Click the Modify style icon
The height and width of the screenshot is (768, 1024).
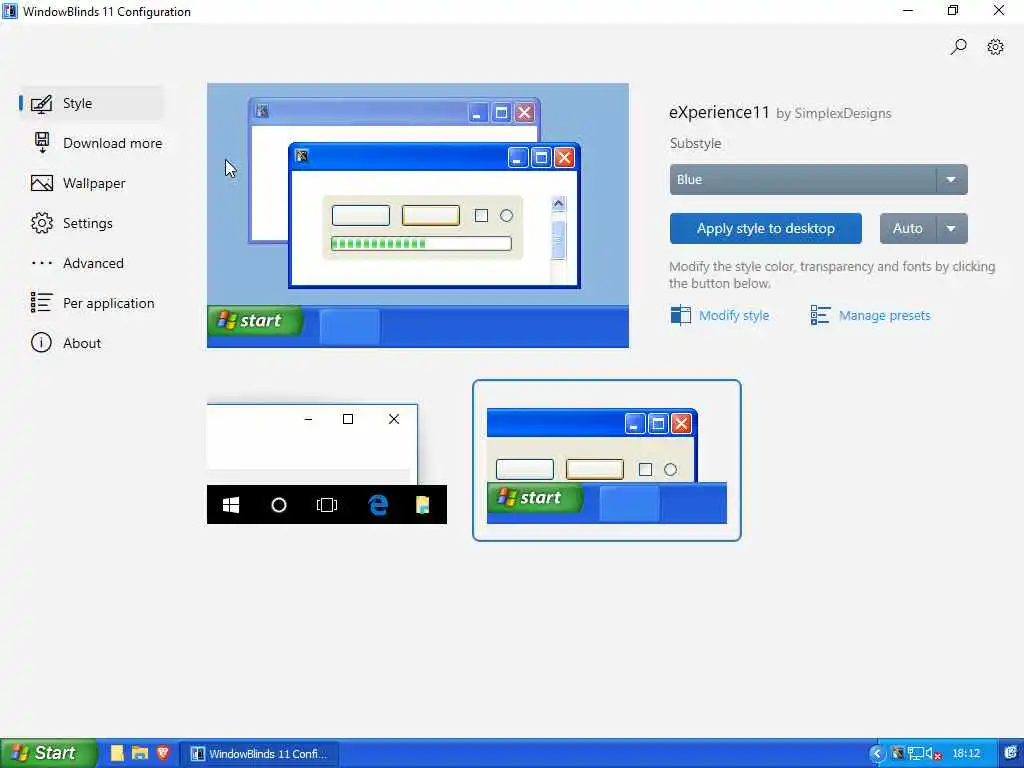click(x=680, y=315)
